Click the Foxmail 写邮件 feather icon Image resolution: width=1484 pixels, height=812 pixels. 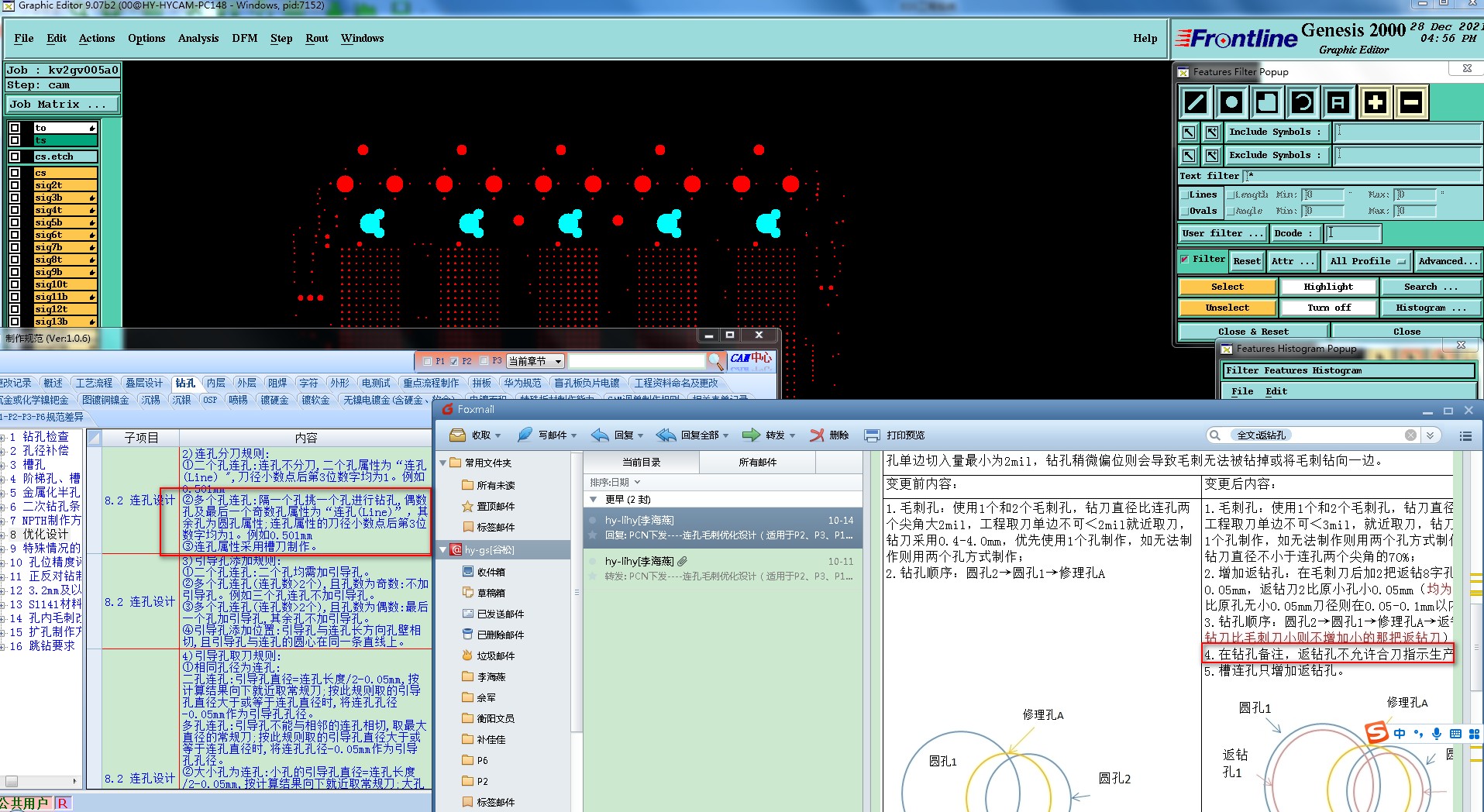click(525, 435)
